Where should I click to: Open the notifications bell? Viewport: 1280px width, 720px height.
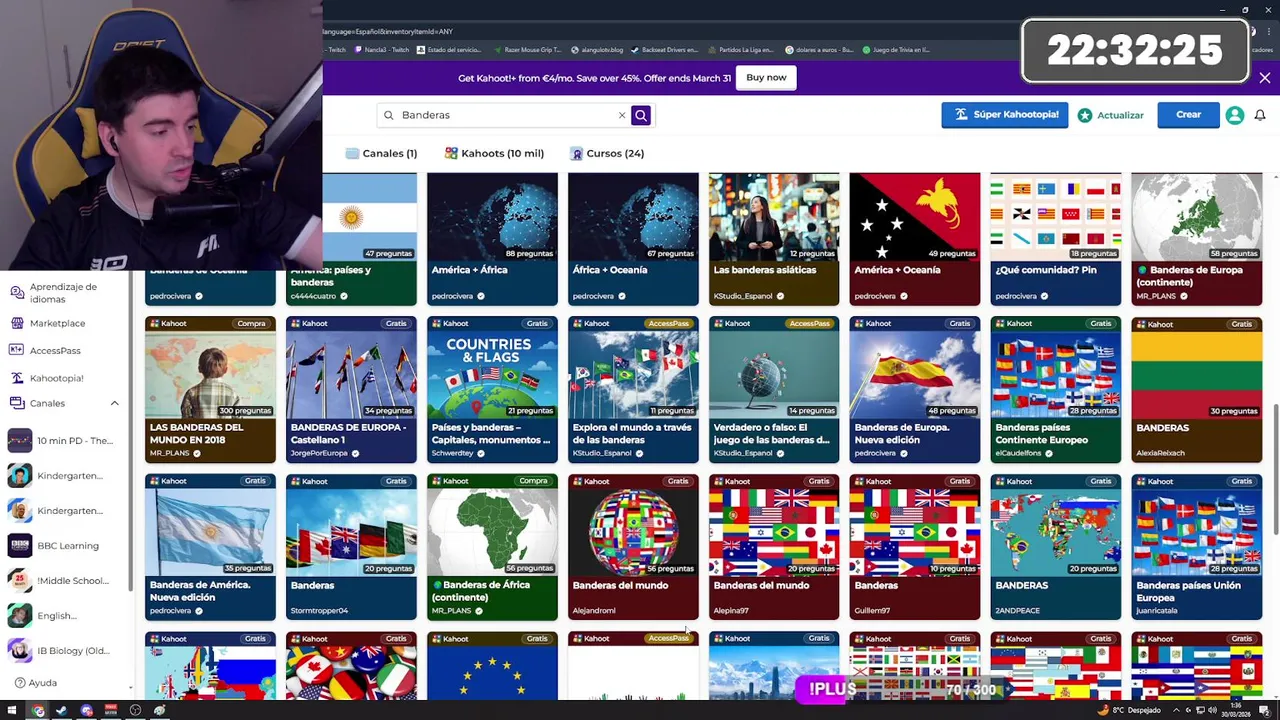tap(1260, 115)
